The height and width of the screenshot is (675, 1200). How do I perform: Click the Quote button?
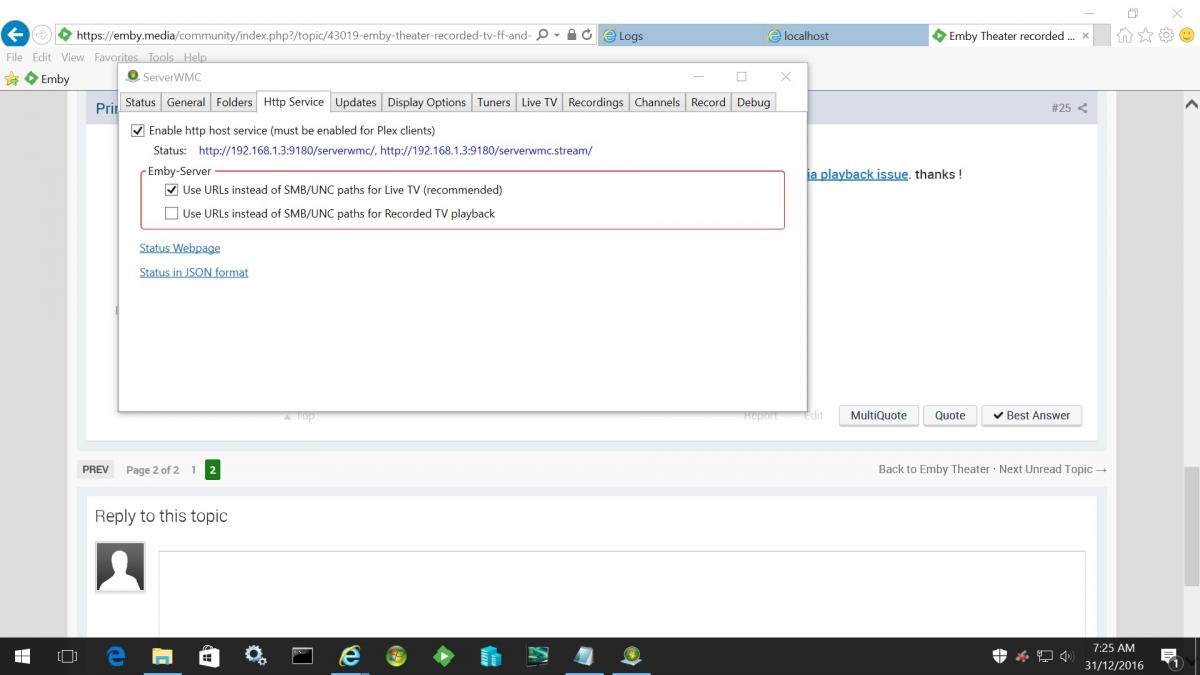(x=950, y=415)
